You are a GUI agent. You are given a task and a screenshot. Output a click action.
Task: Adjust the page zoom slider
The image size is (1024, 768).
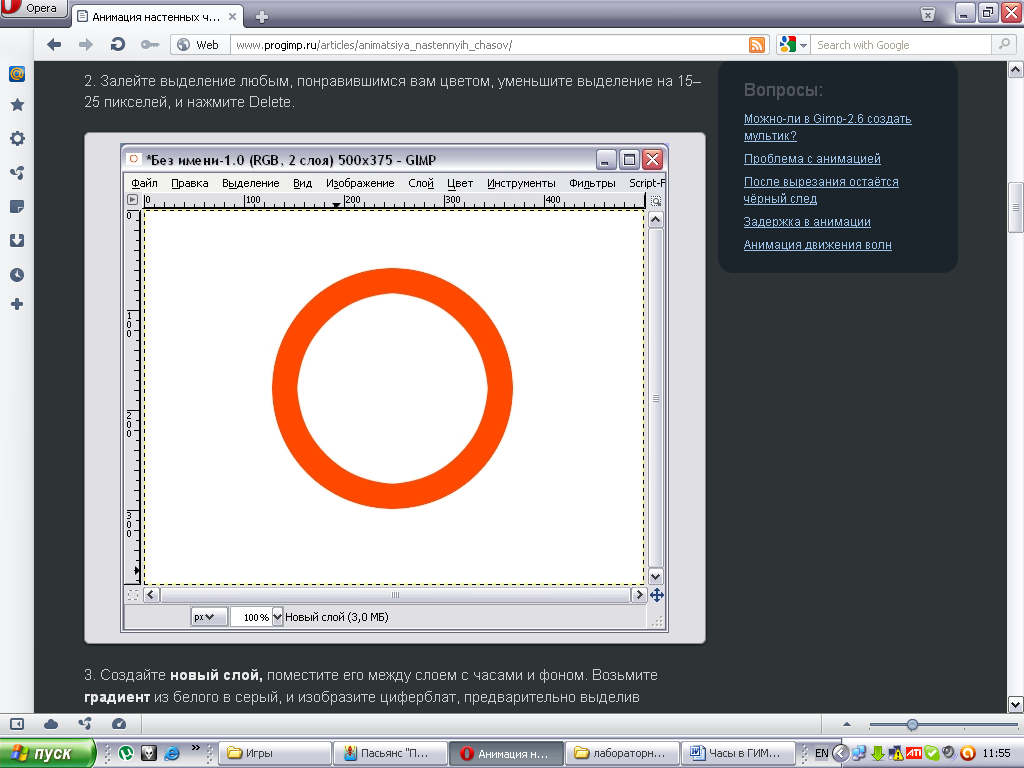click(x=912, y=724)
